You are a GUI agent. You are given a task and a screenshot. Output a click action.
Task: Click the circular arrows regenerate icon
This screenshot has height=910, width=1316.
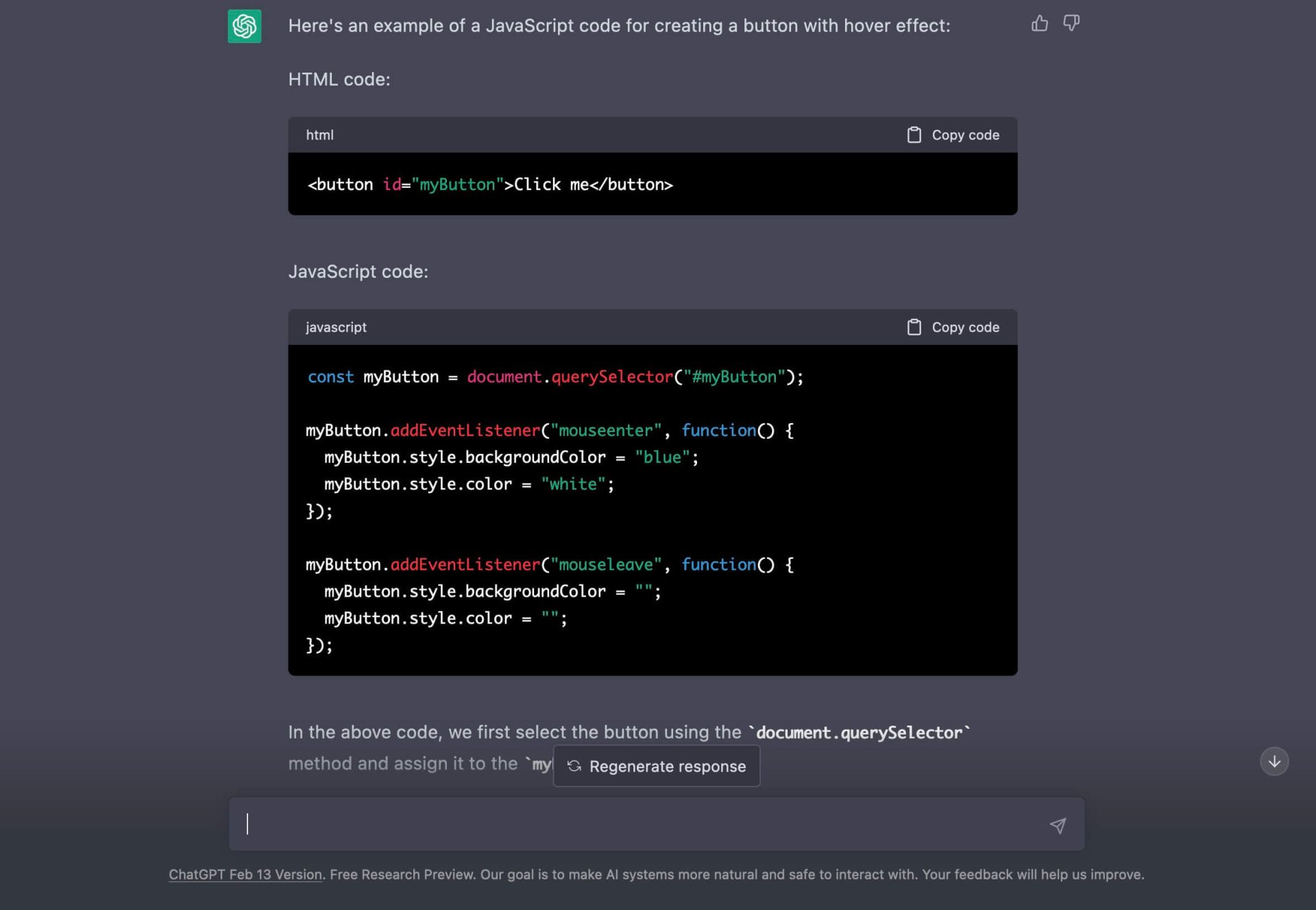point(574,766)
